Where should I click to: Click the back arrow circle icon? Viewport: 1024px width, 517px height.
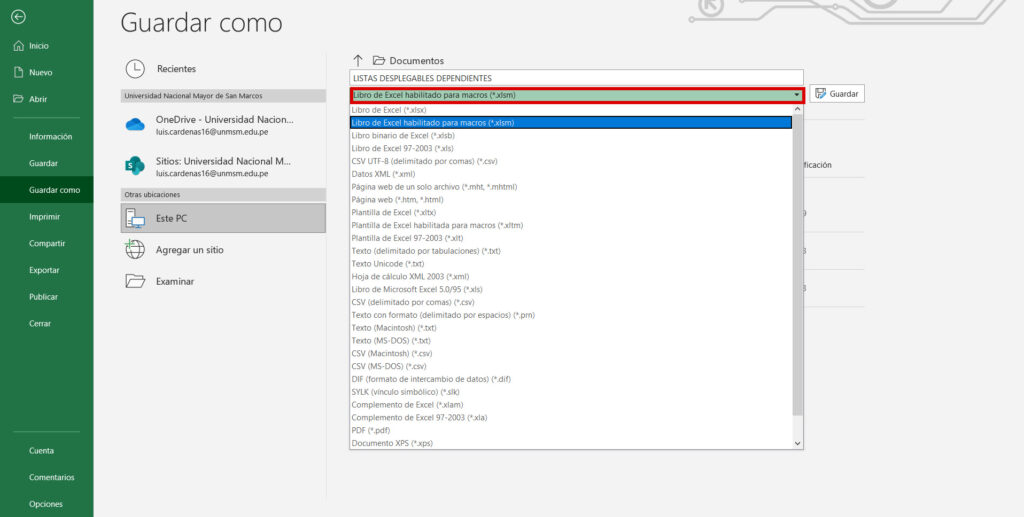click(18, 17)
